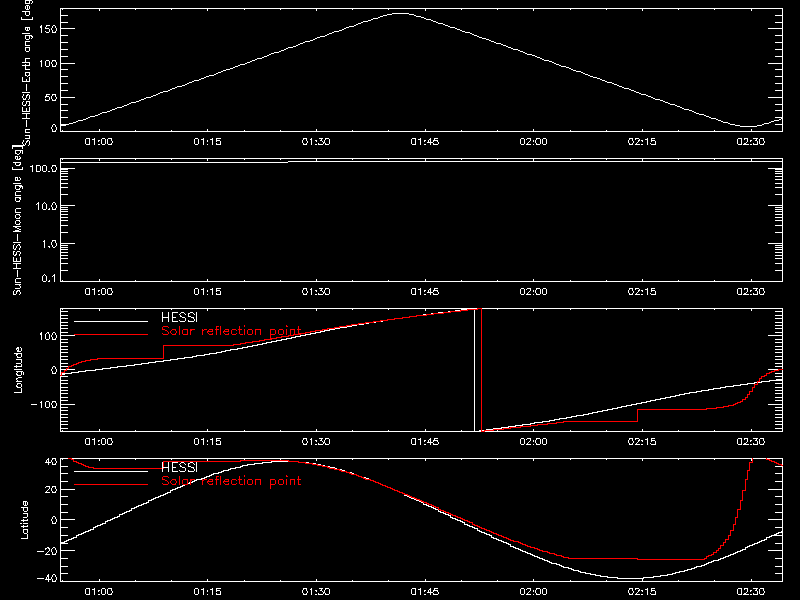The image size is (800, 600).
Task: Click the 10.0 tick on Moon angle axis
Action: point(46,206)
